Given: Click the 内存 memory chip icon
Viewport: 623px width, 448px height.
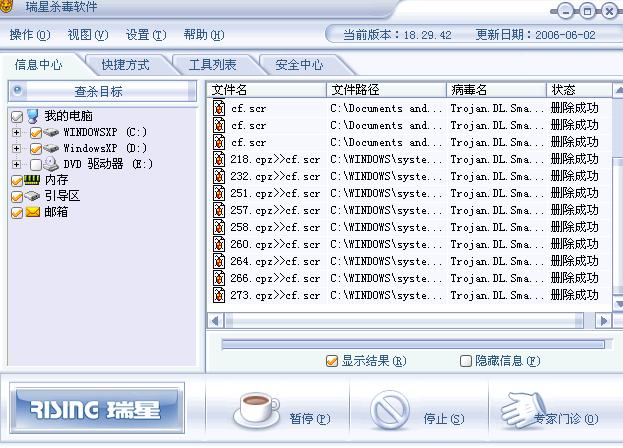Looking at the screenshot, I should tap(32, 180).
